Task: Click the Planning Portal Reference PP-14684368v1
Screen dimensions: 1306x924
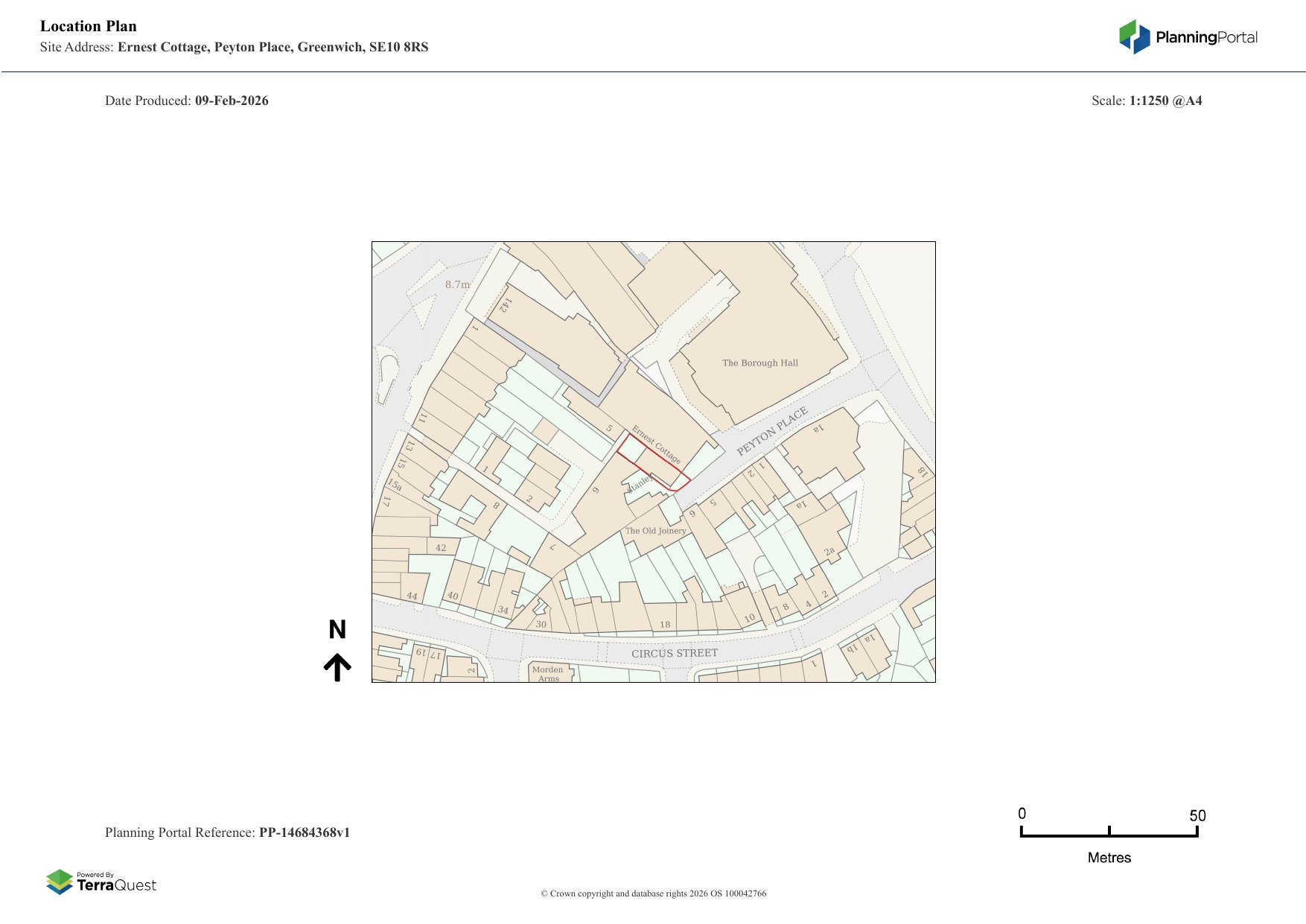Action: pyautogui.click(x=227, y=832)
